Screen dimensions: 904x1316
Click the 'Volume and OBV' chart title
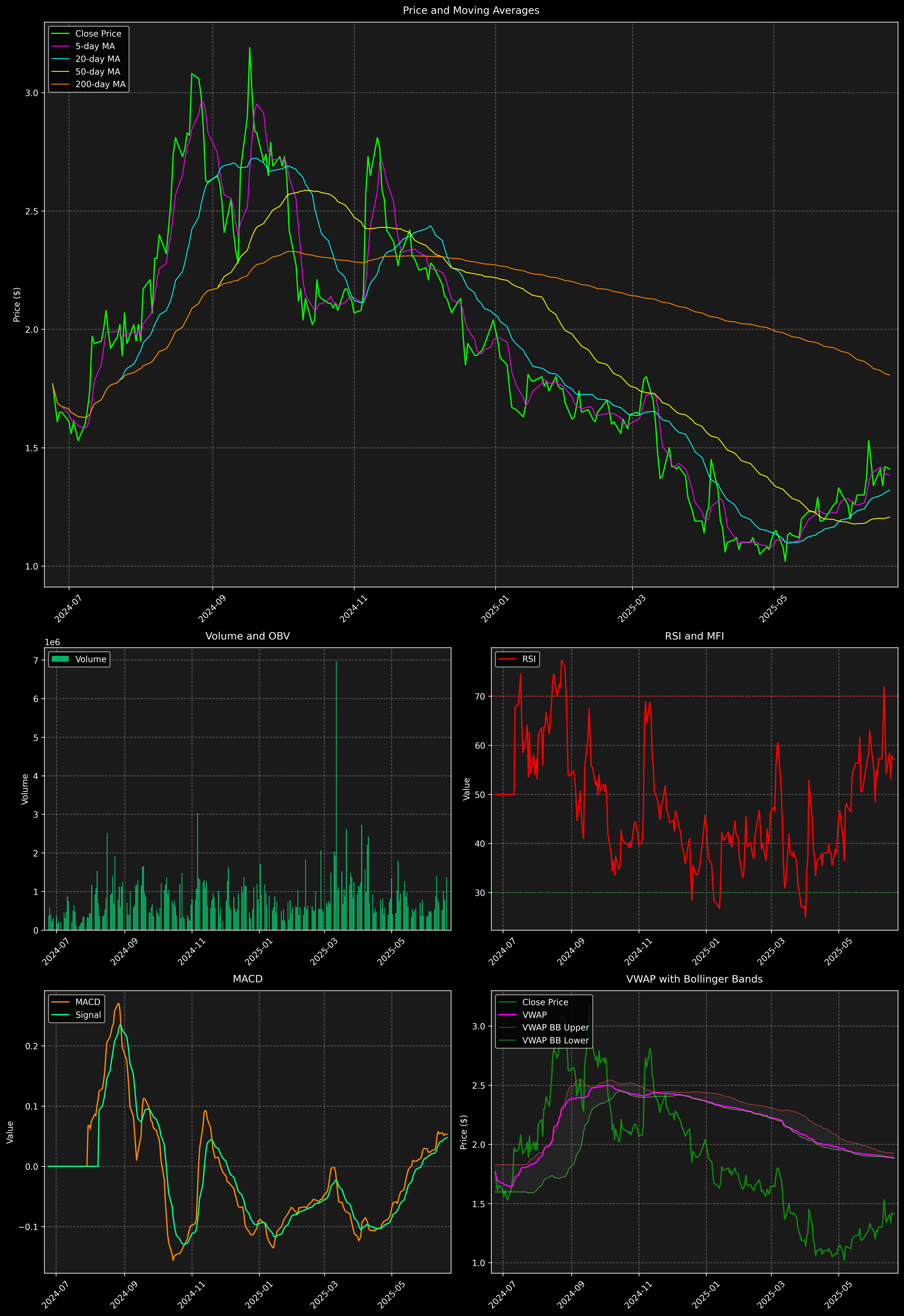248,636
